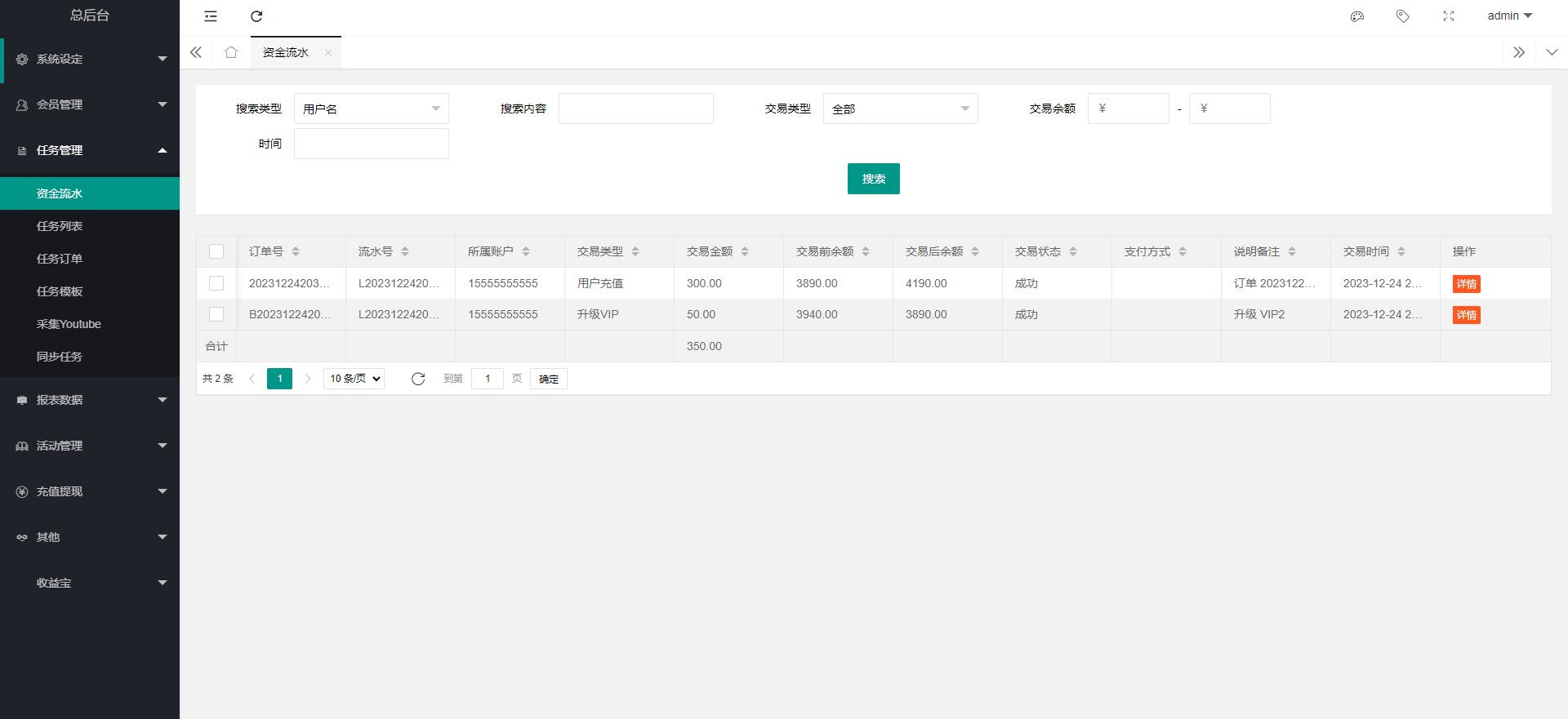Go to the home tab icon
This screenshot has height=719, width=1568.
point(231,52)
